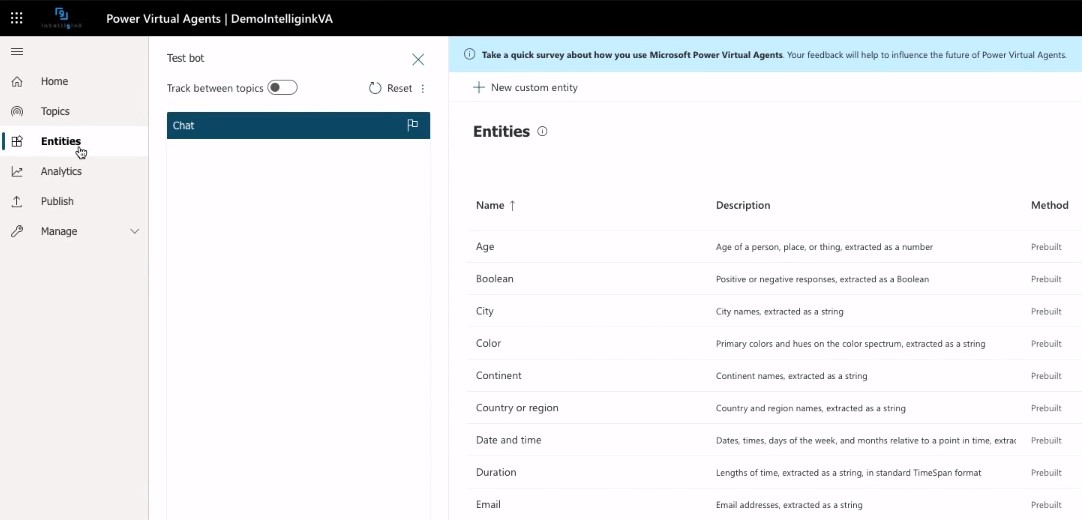Screen dimensions: 1082x520
Task: Click 'Continent names, extracted as a string'
Action: (791, 376)
